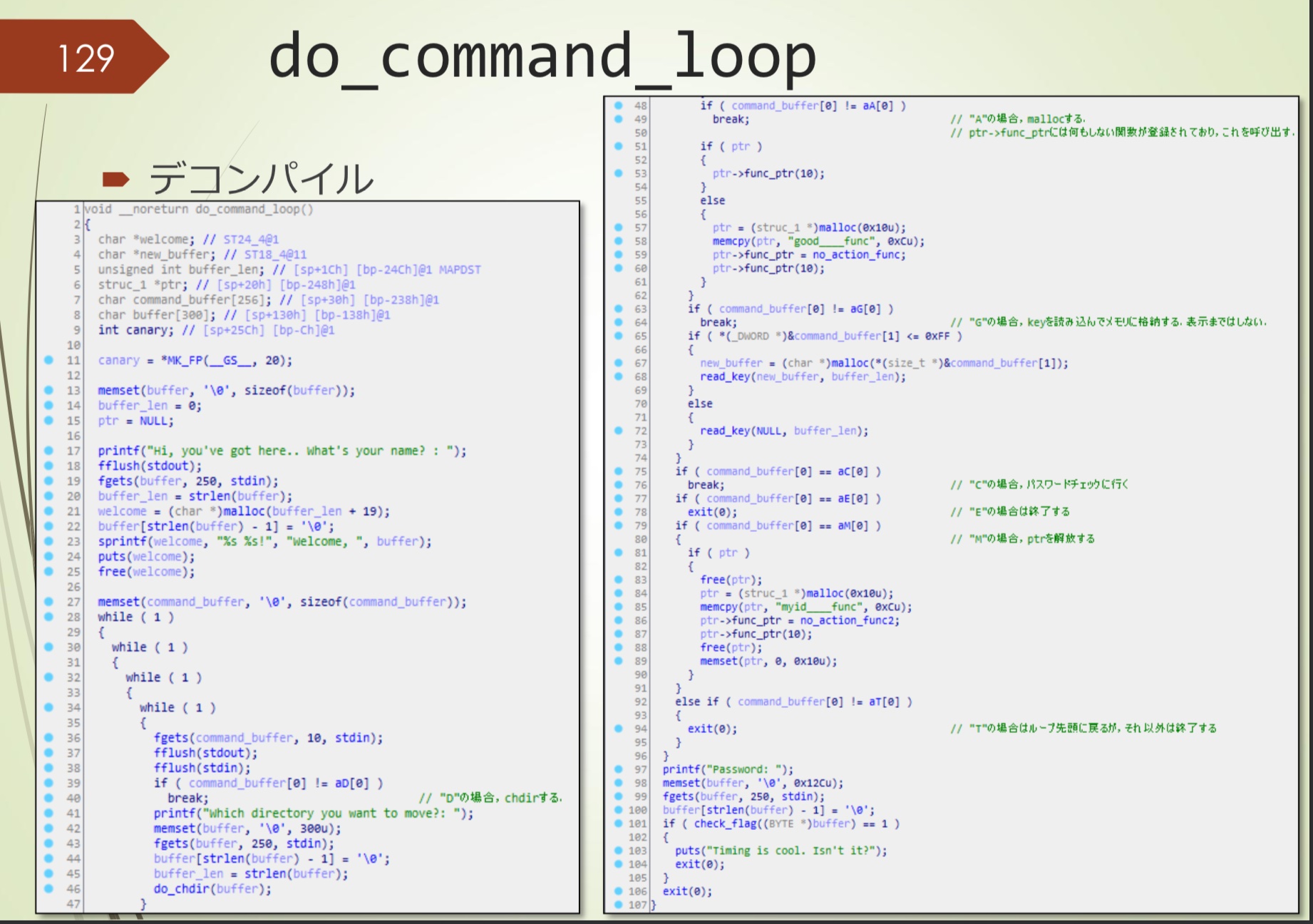This screenshot has height=924, width=1313.
Task: Click memset(buffer, '\0', 0x12Cu); line
Action: coord(753,783)
